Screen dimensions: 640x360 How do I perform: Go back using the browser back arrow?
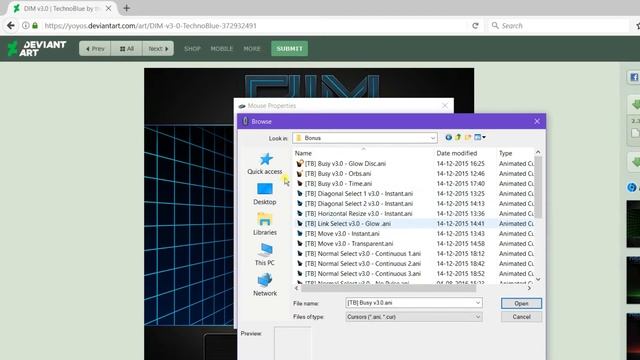click(11, 26)
